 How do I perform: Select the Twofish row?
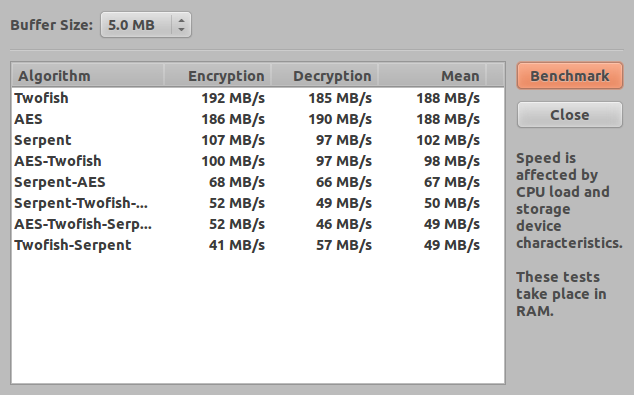258,98
